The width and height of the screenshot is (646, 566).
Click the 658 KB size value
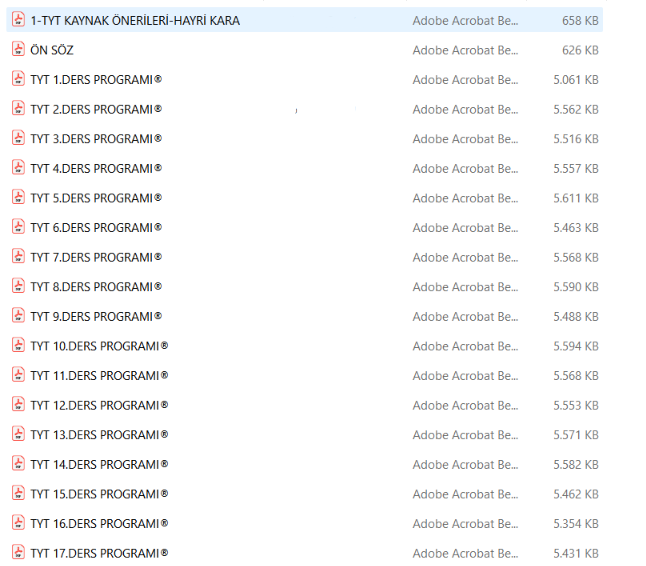[580, 21]
